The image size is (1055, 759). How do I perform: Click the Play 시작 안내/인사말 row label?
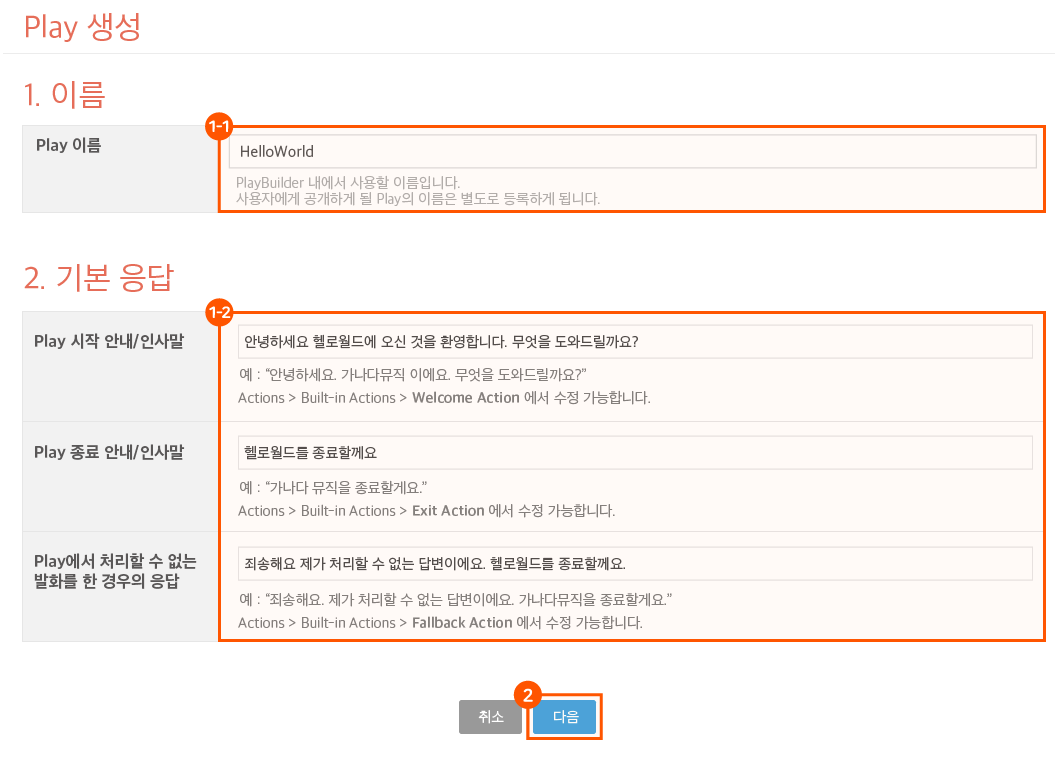109,342
